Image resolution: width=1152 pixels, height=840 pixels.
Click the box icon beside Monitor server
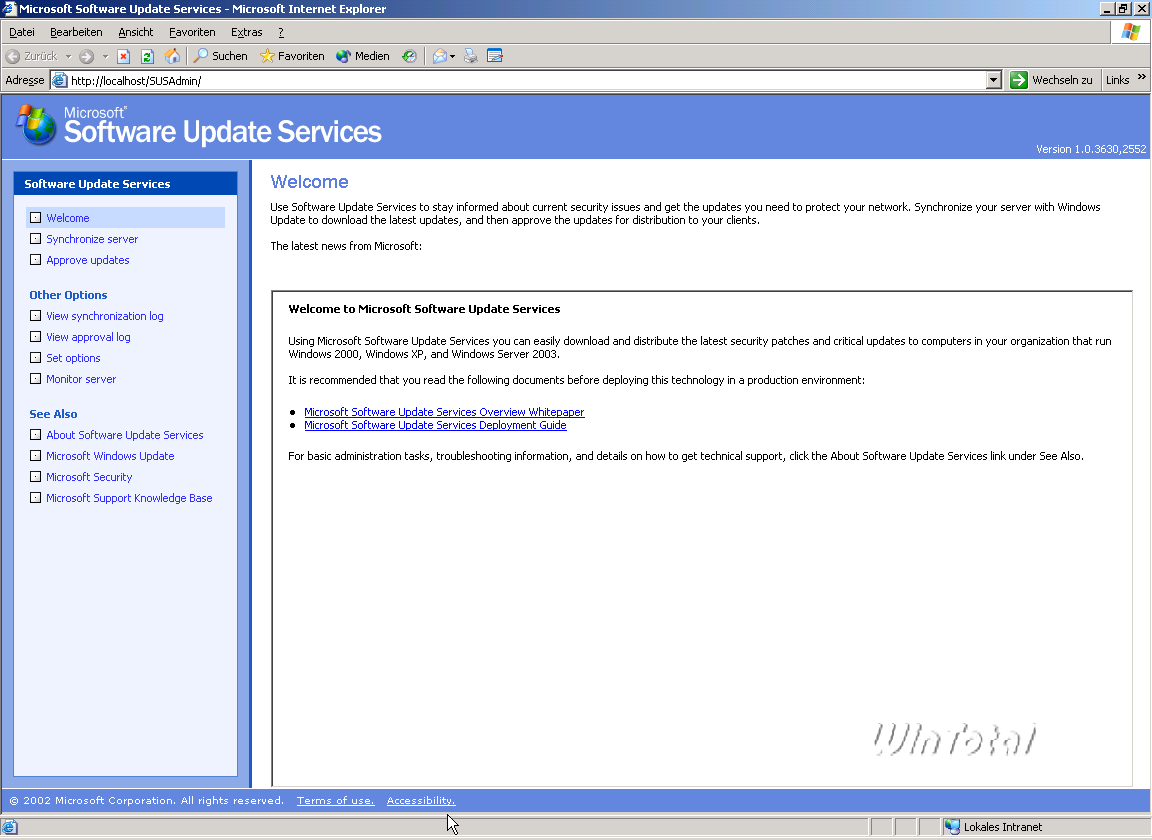[x=35, y=378]
